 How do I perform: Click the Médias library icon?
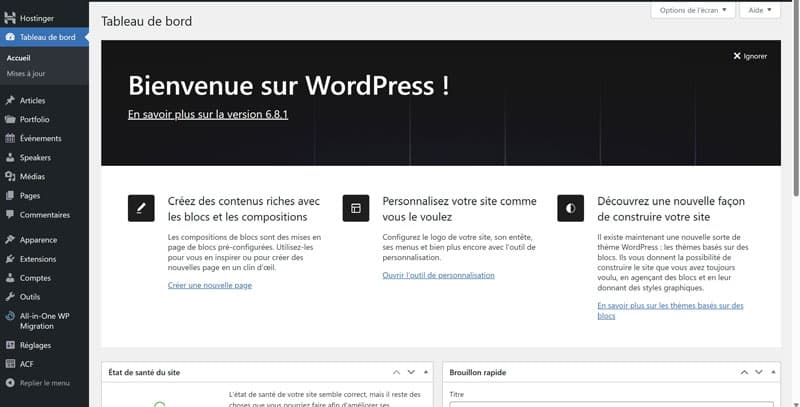pos(10,176)
